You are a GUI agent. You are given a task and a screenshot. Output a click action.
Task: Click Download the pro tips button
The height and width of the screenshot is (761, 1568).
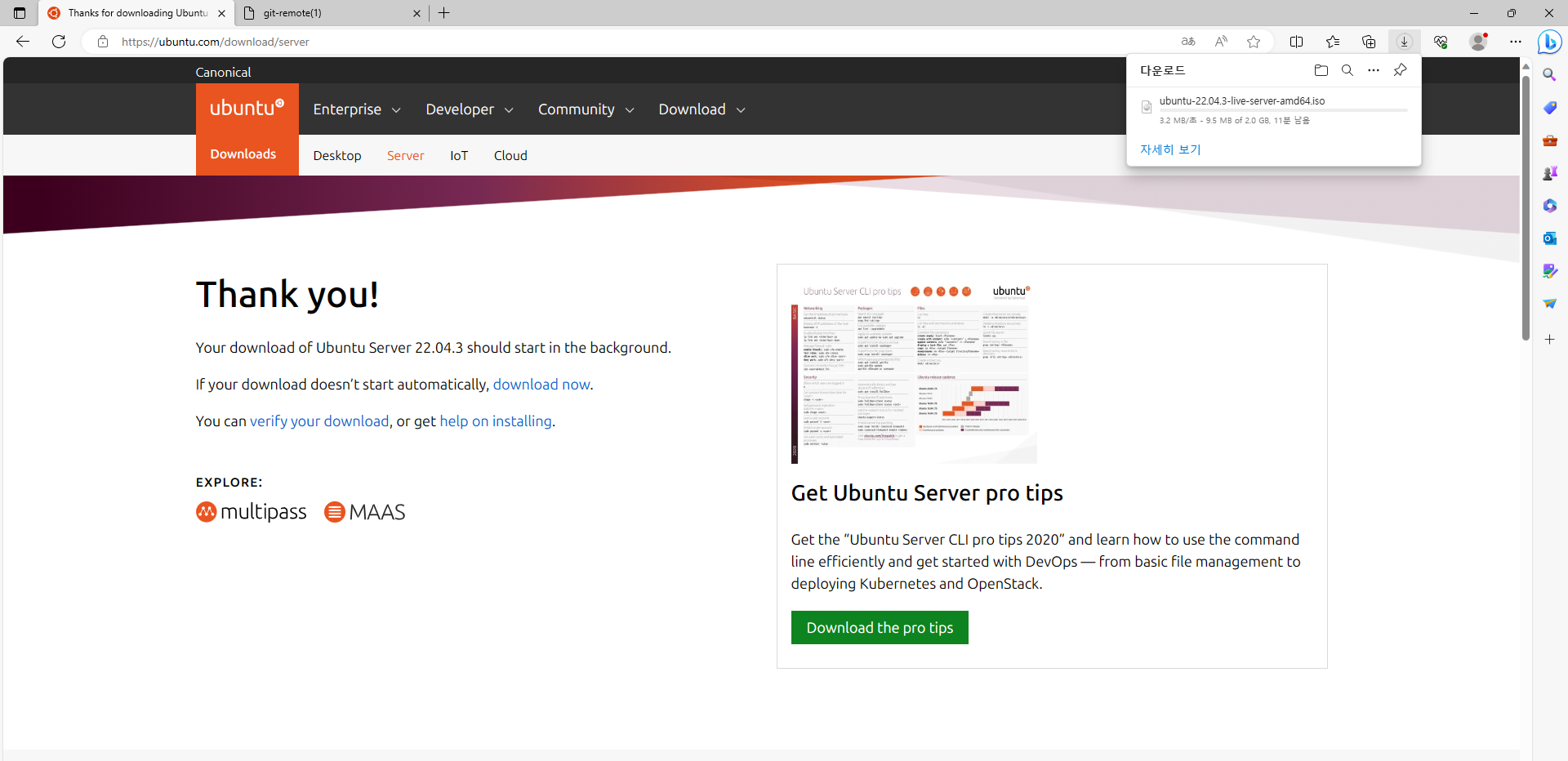880,628
